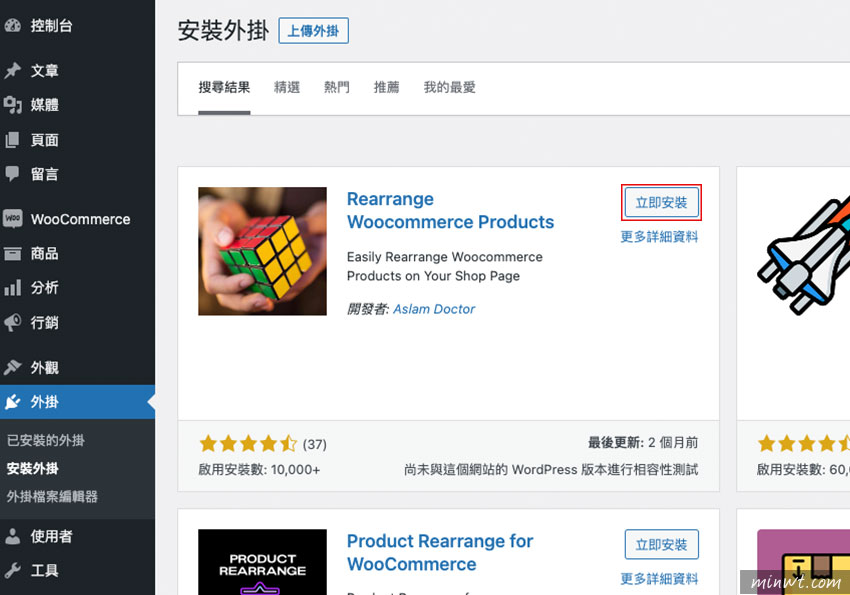The image size is (850, 595).
Task: Click the 上傳外掛 upload button
Action: (313, 31)
